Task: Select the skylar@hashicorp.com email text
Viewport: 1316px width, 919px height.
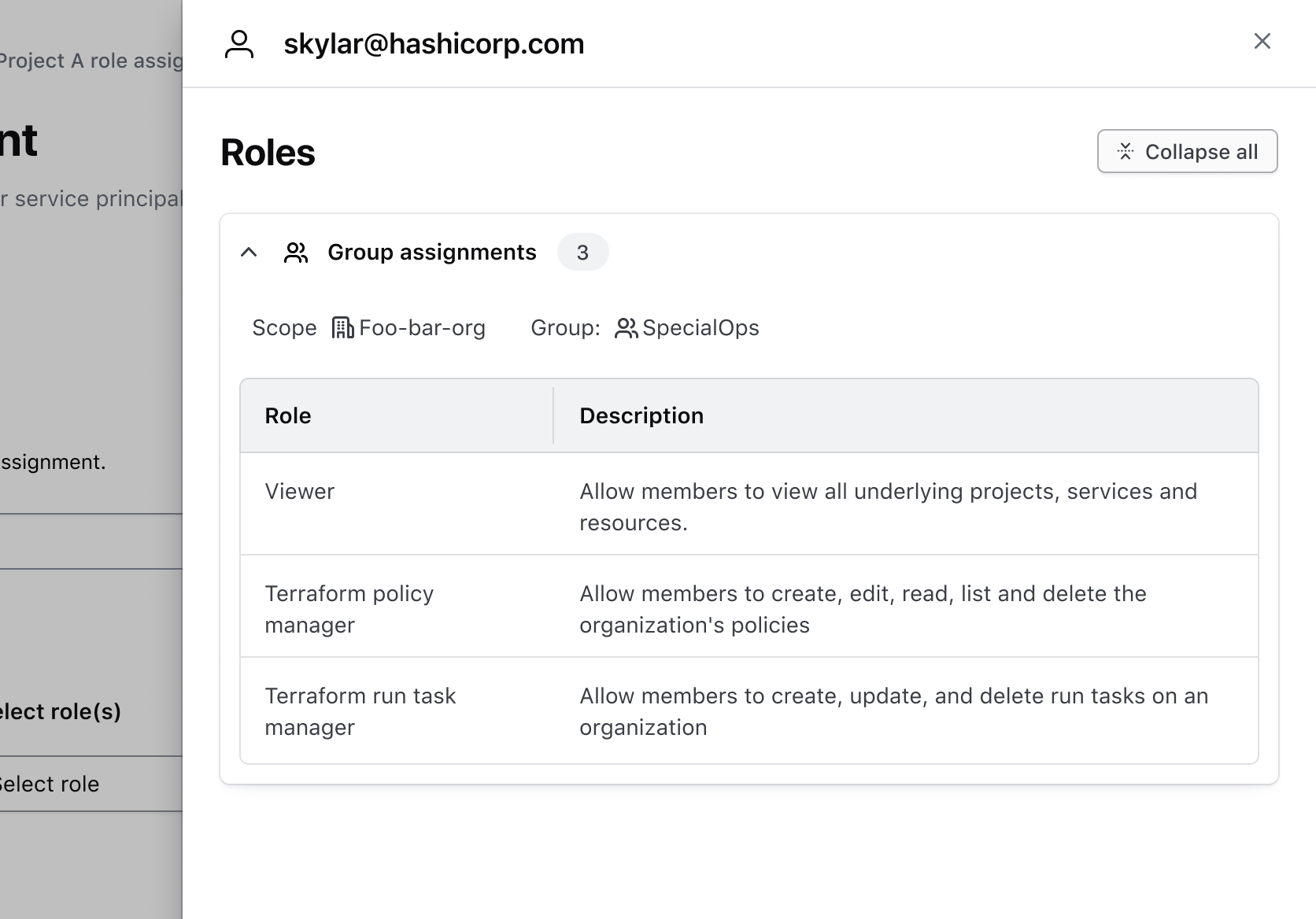Action: (434, 44)
